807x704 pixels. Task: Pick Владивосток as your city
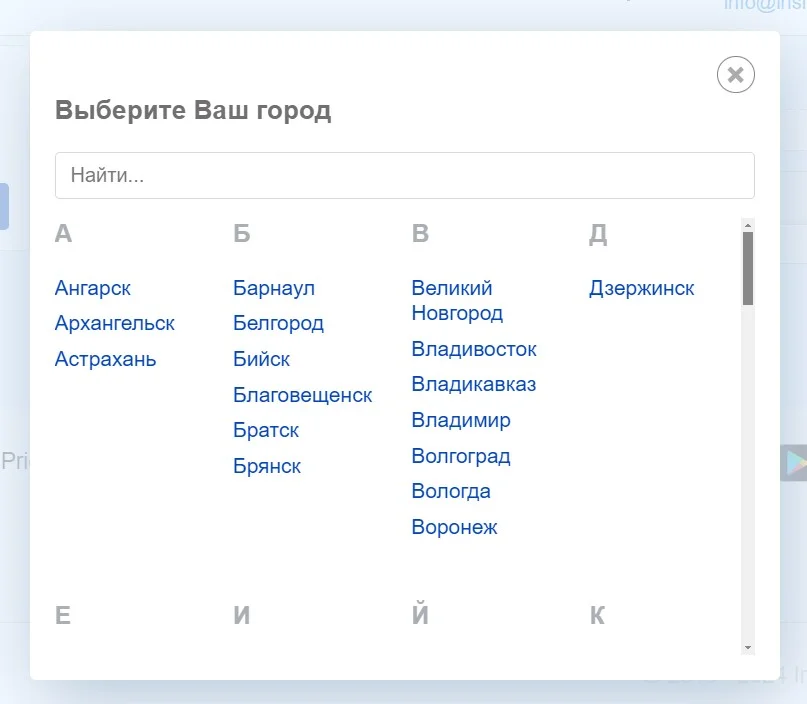[x=474, y=349]
